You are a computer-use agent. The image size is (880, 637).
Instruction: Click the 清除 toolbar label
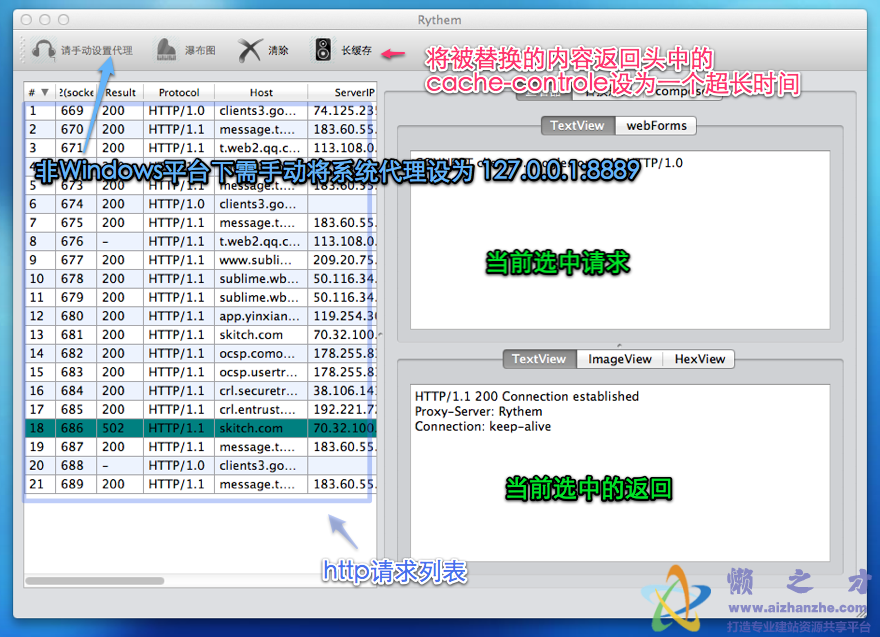(278, 51)
